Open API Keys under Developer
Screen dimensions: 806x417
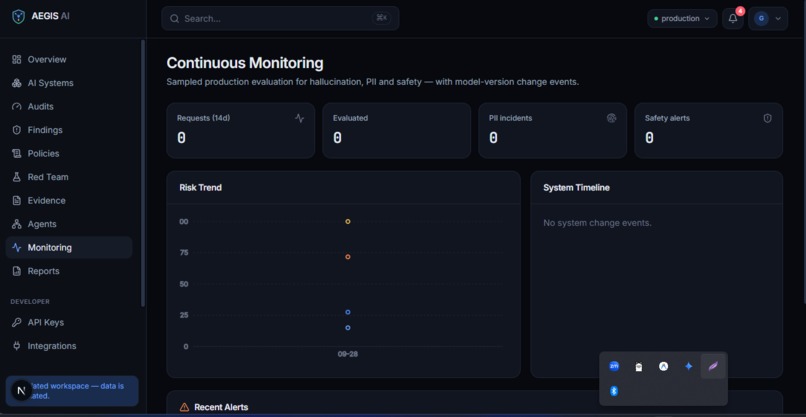[x=68, y=322]
